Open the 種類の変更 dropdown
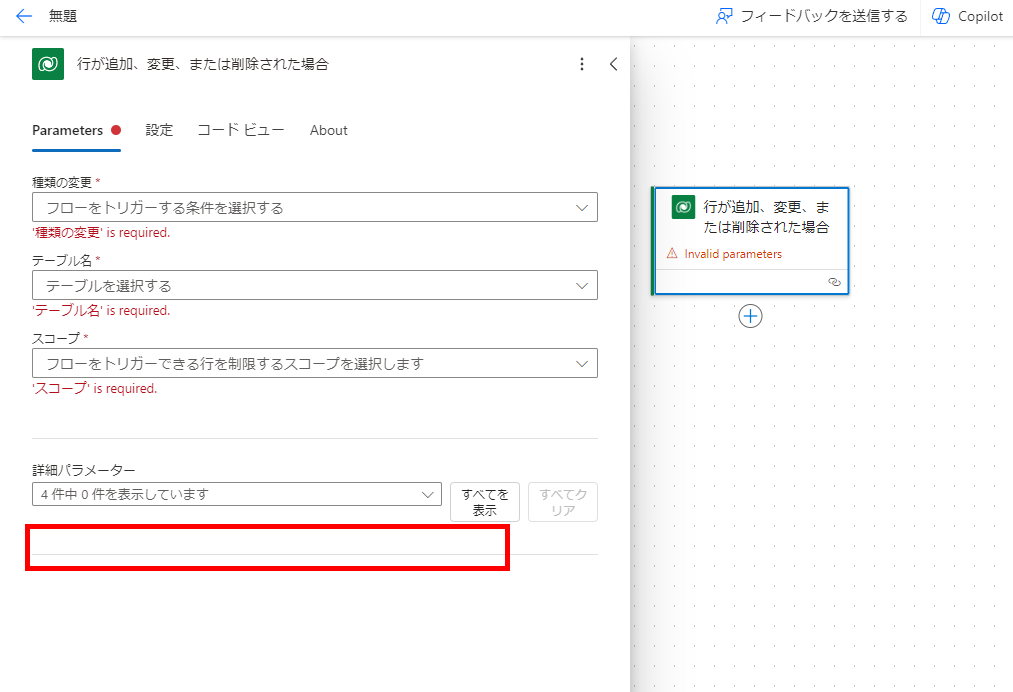The image size is (1013, 692). 315,207
